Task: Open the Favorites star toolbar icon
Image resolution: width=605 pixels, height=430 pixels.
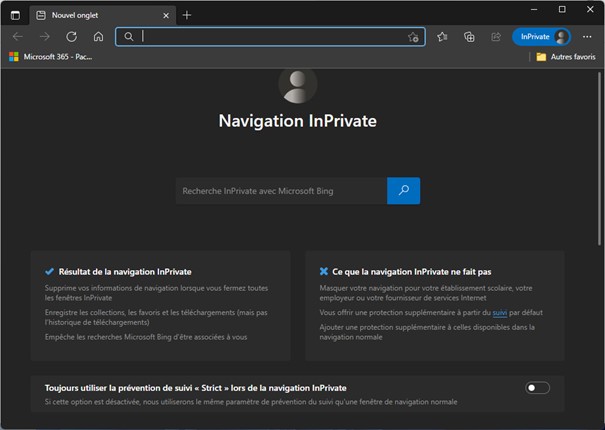Action: pyautogui.click(x=442, y=36)
